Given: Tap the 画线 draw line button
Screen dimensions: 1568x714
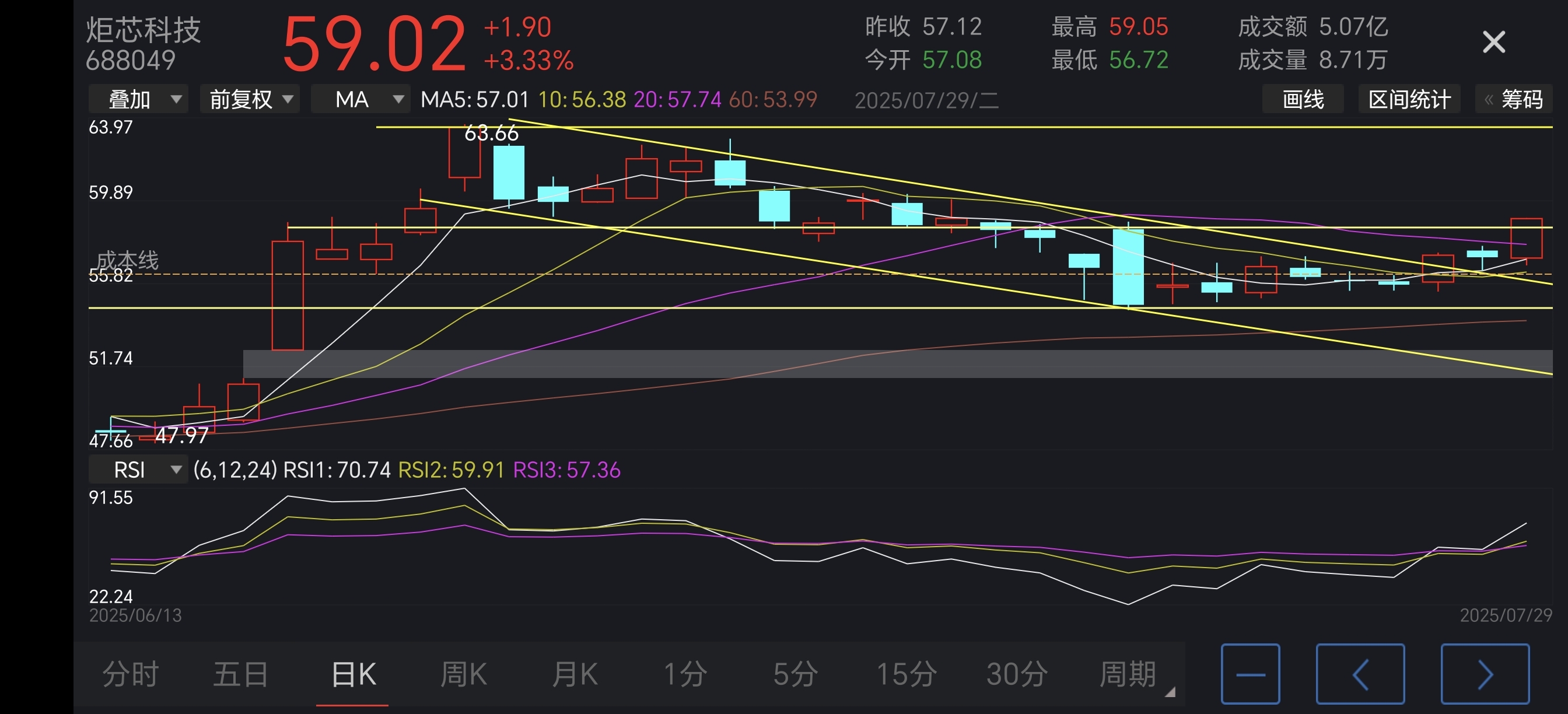Looking at the screenshot, I should (x=1303, y=99).
